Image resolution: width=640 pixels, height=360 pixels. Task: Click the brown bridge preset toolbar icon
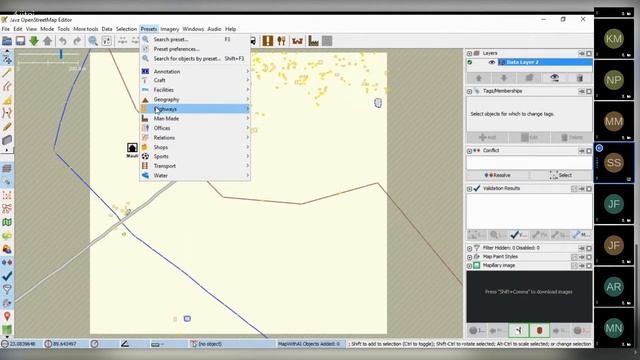coord(298,41)
